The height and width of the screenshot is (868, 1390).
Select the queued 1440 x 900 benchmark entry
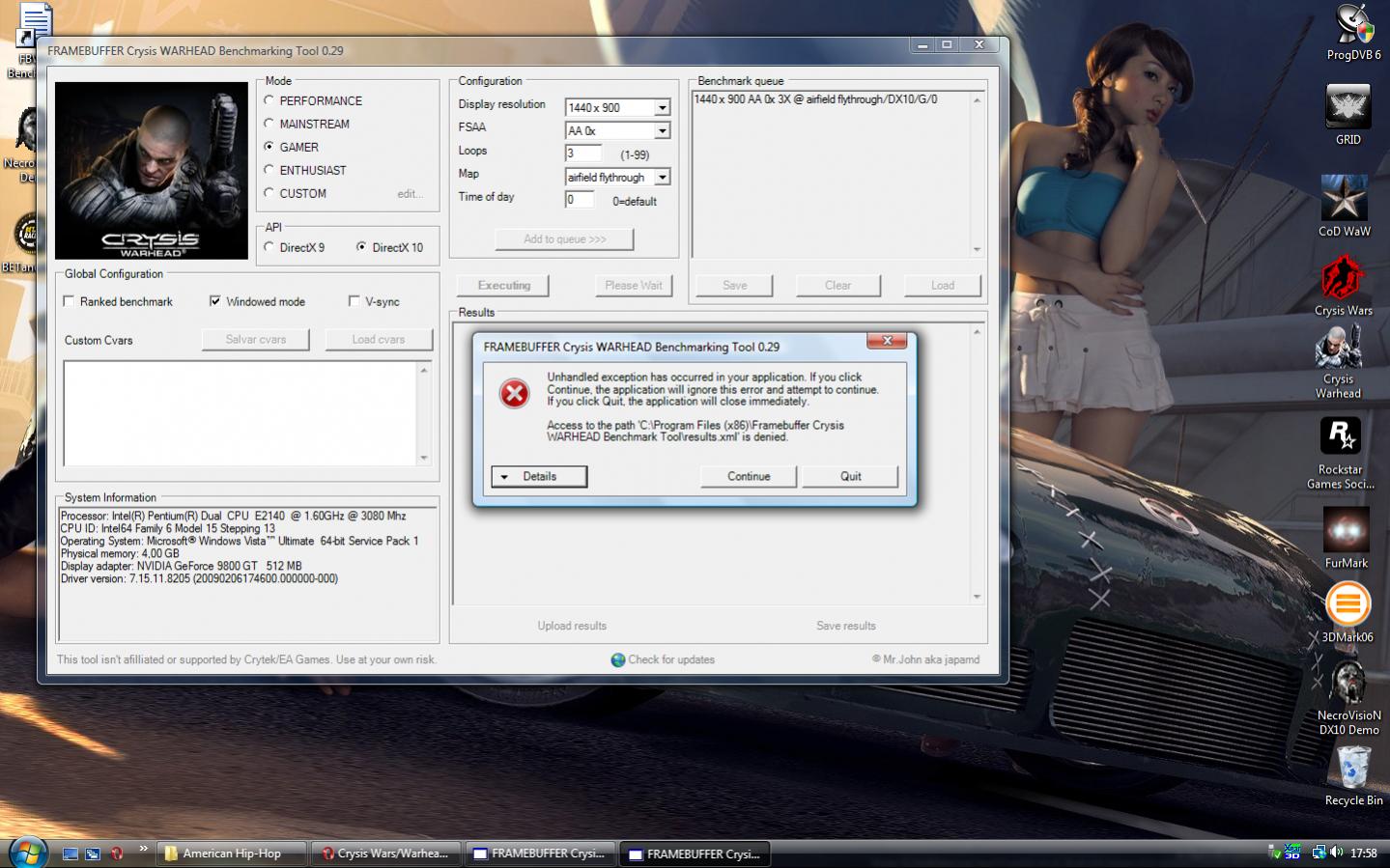pyautogui.click(x=815, y=98)
